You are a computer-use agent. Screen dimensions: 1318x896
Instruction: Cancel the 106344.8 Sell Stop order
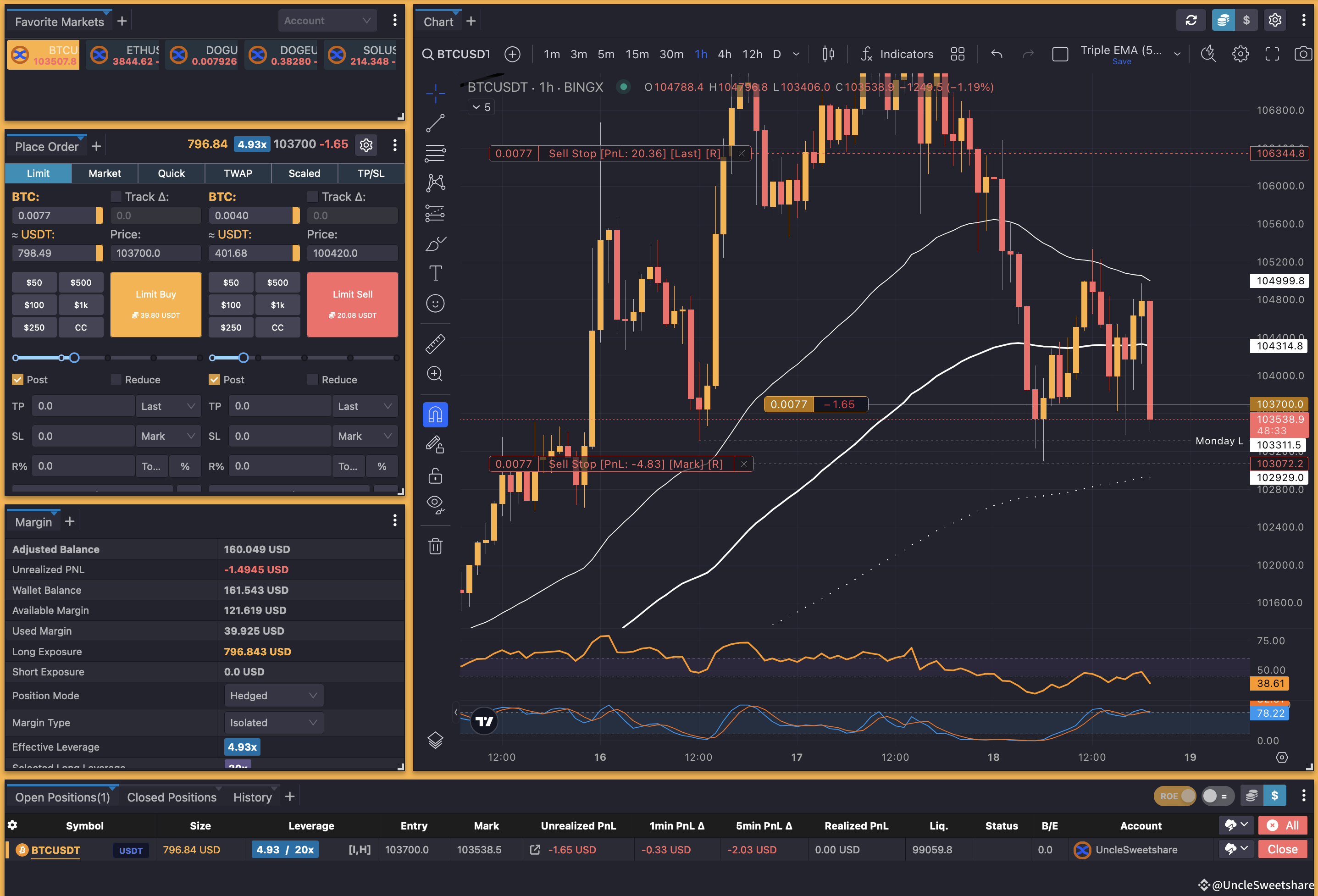[x=741, y=153]
